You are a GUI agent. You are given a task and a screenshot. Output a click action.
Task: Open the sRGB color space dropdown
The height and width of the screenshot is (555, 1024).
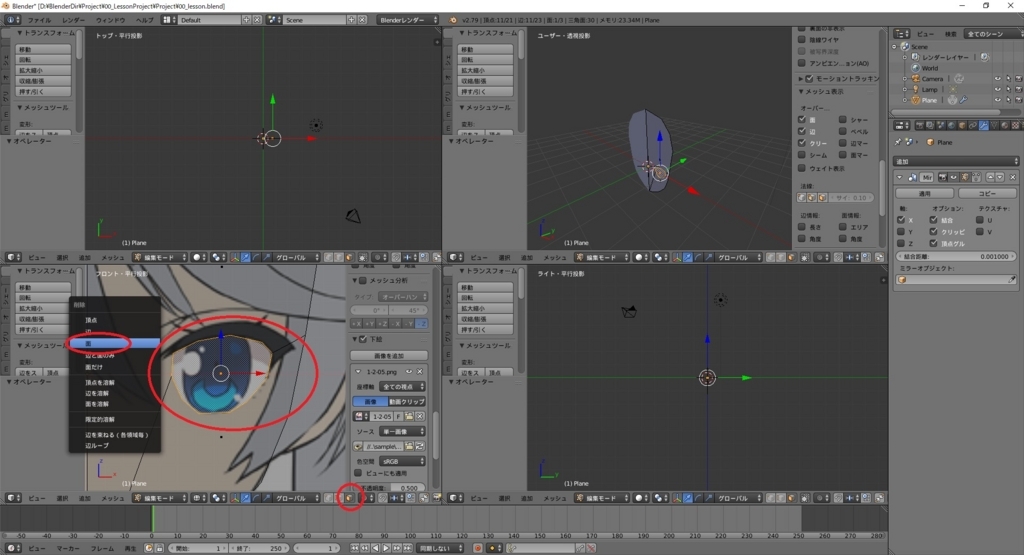click(402, 461)
